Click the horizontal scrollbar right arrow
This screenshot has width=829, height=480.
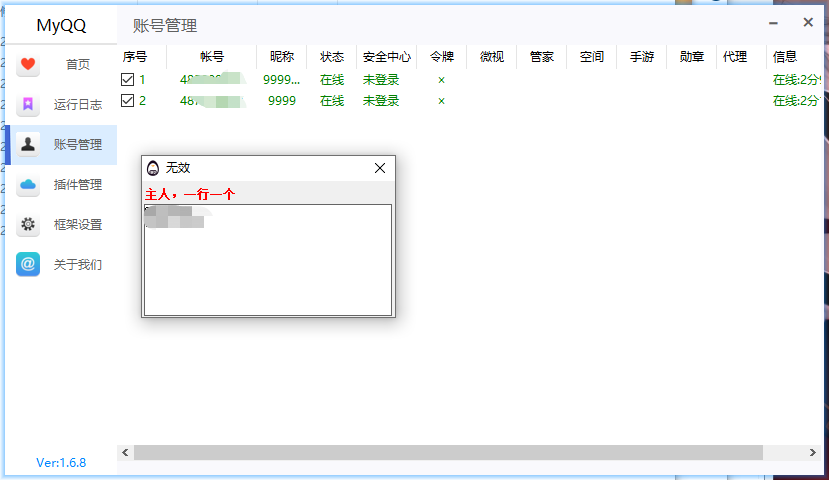(813, 453)
